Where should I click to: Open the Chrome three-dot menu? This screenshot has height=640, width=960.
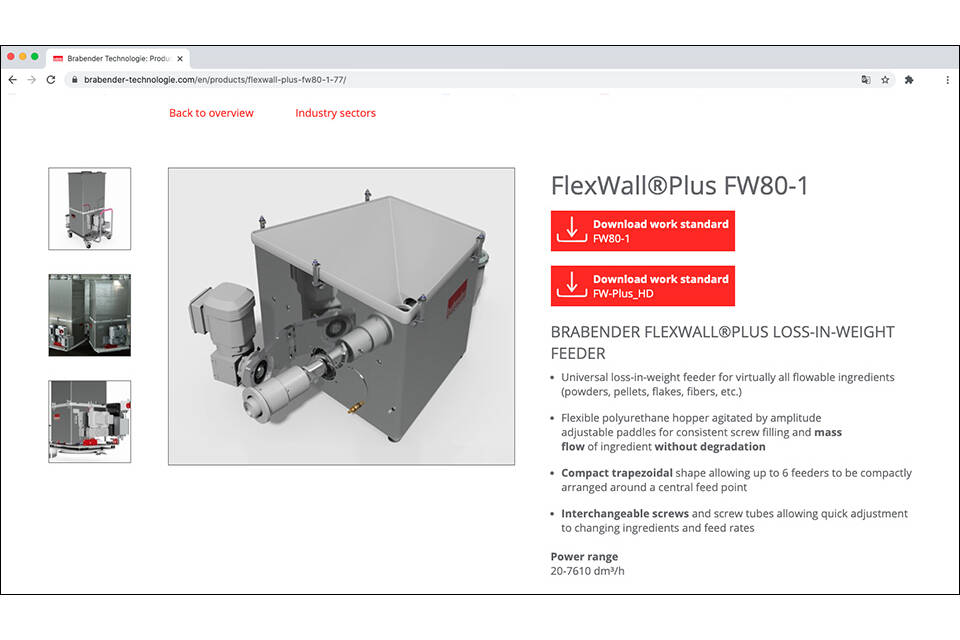946,80
